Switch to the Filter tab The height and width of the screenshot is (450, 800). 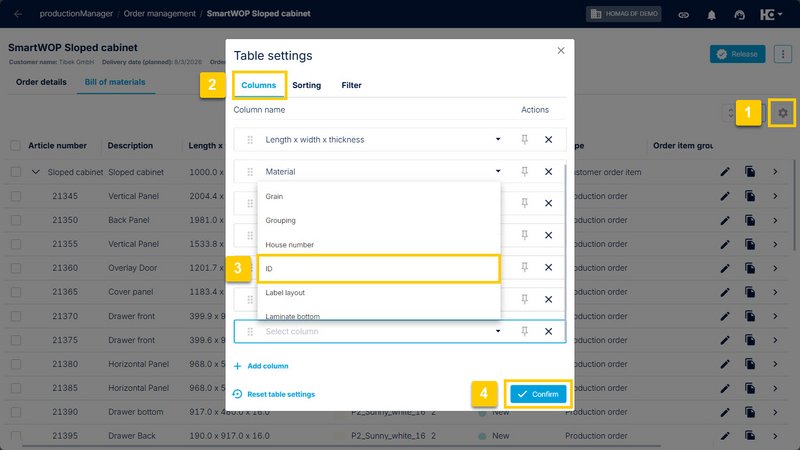[352, 85]
